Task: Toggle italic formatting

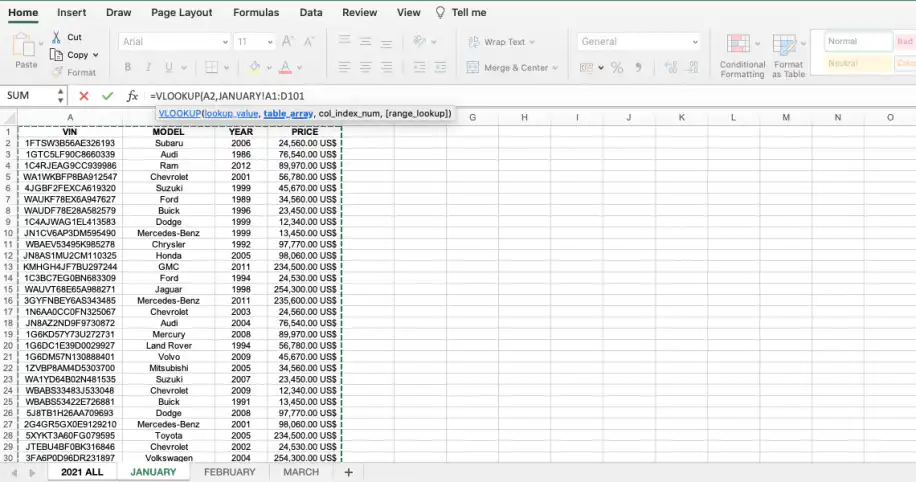Action: coord(148,67)
